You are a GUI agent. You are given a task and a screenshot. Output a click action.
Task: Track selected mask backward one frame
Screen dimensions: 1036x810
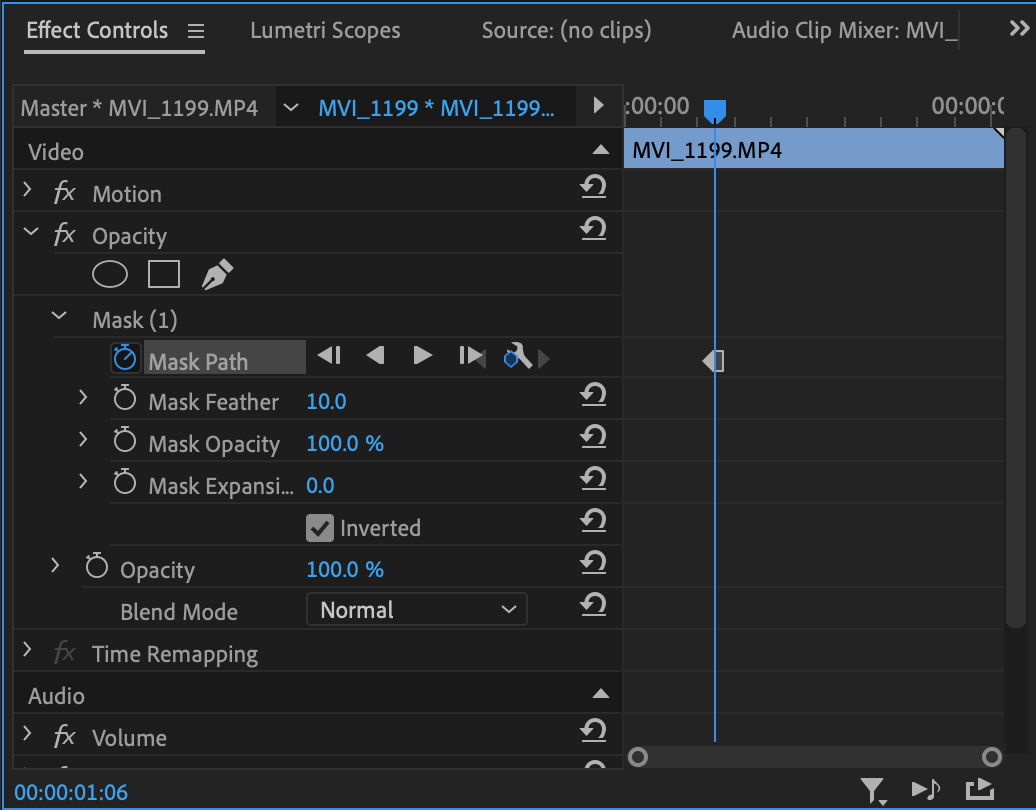click(x=329, y=356)
